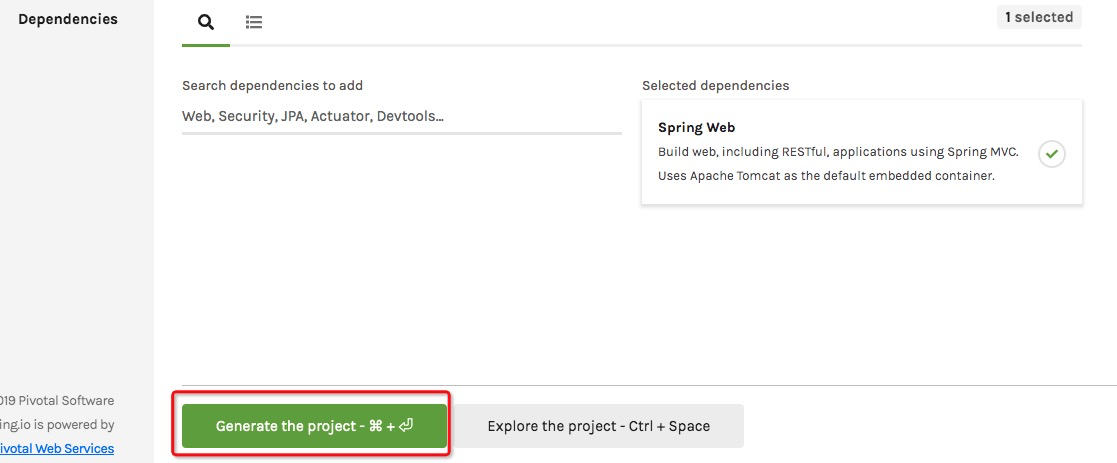Focus the search dependencies input field

point(402,116)
